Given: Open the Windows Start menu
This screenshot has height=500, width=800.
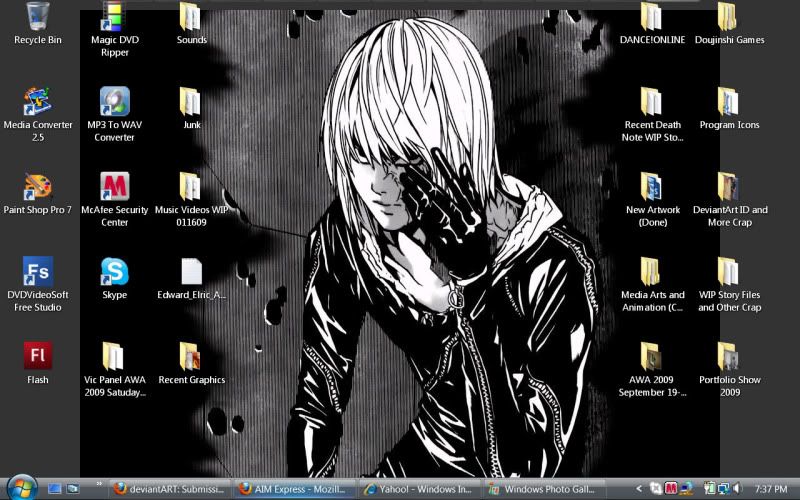Looking at the screenshot, I should pos(21,487).
